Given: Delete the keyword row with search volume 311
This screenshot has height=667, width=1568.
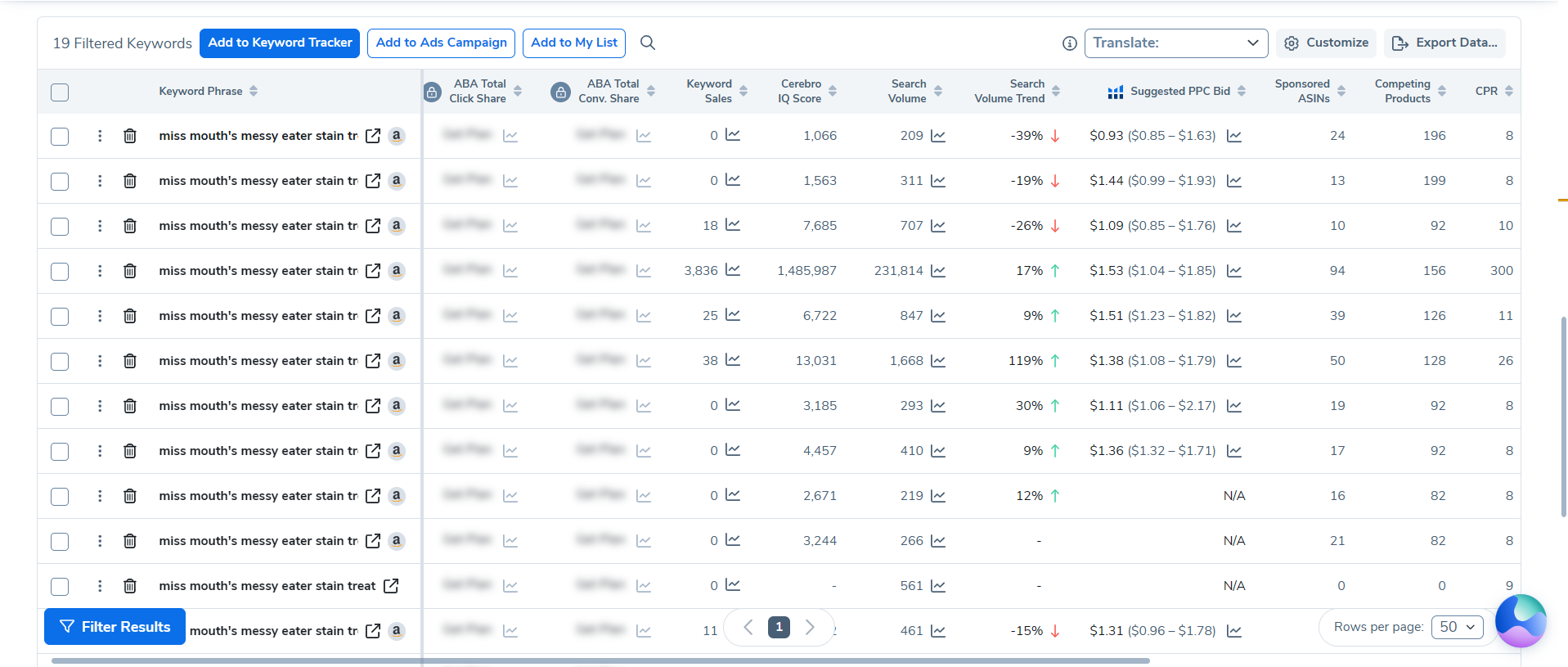Looking at the screenshot, I should click(130, 181).
